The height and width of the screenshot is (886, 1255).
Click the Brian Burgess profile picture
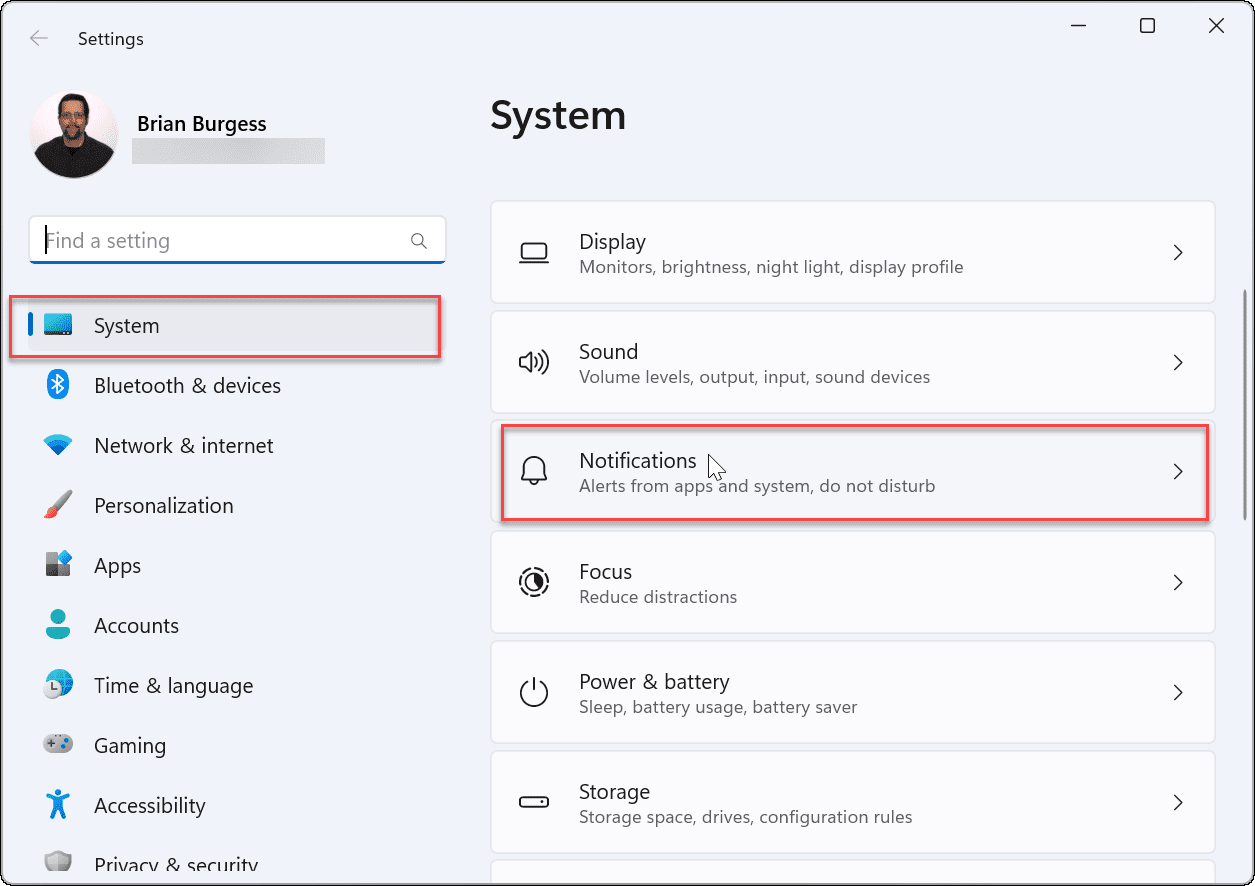point(73,133)
